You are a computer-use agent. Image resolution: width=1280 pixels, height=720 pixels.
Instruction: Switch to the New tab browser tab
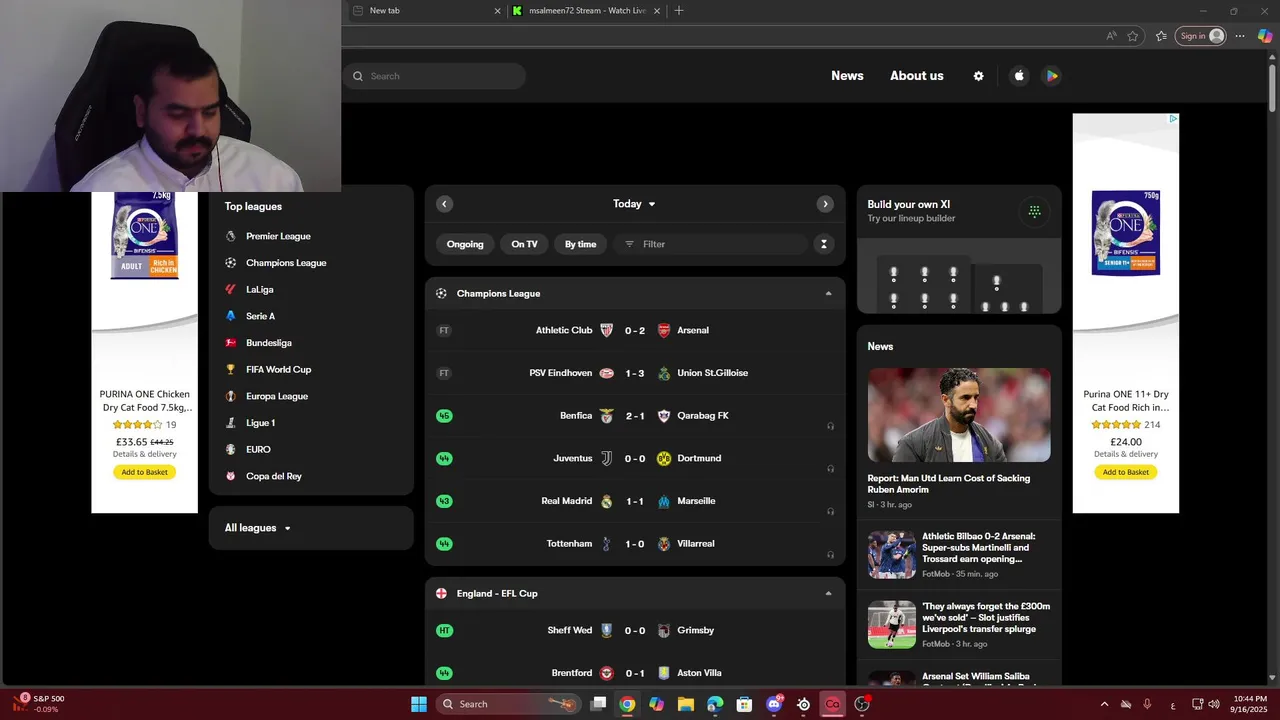point(424,11)
